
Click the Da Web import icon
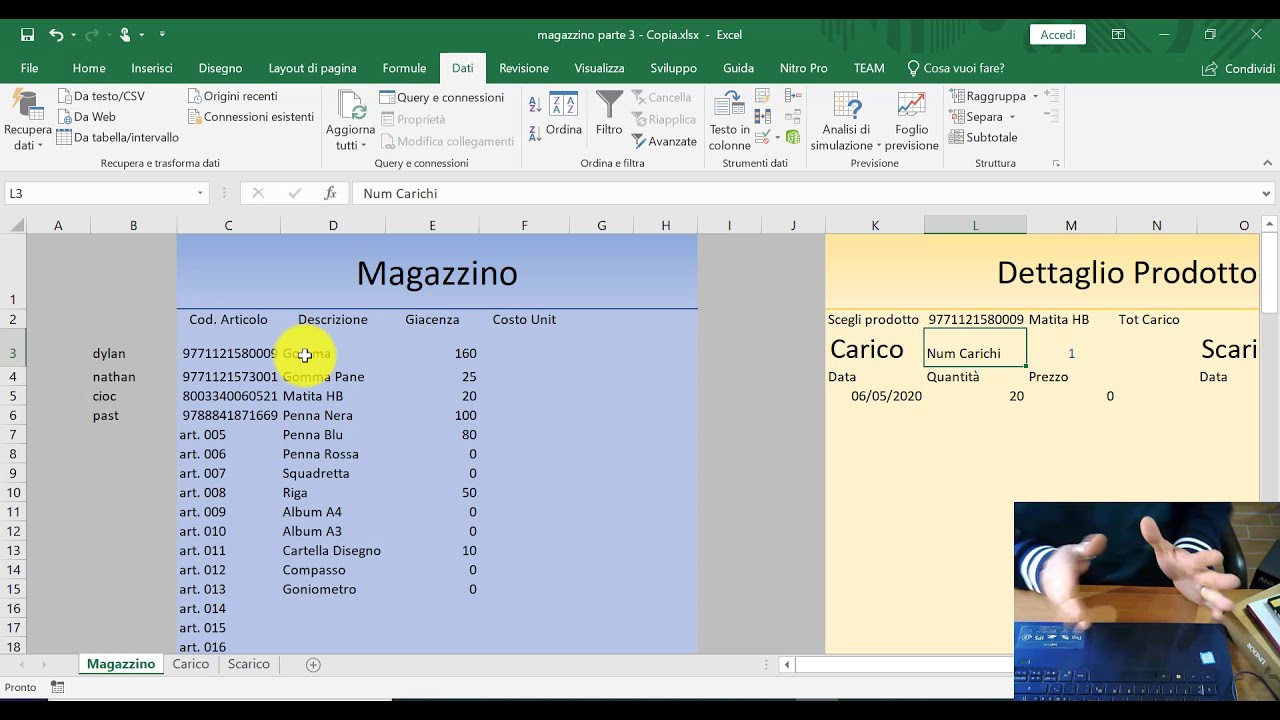coord(66,117)
